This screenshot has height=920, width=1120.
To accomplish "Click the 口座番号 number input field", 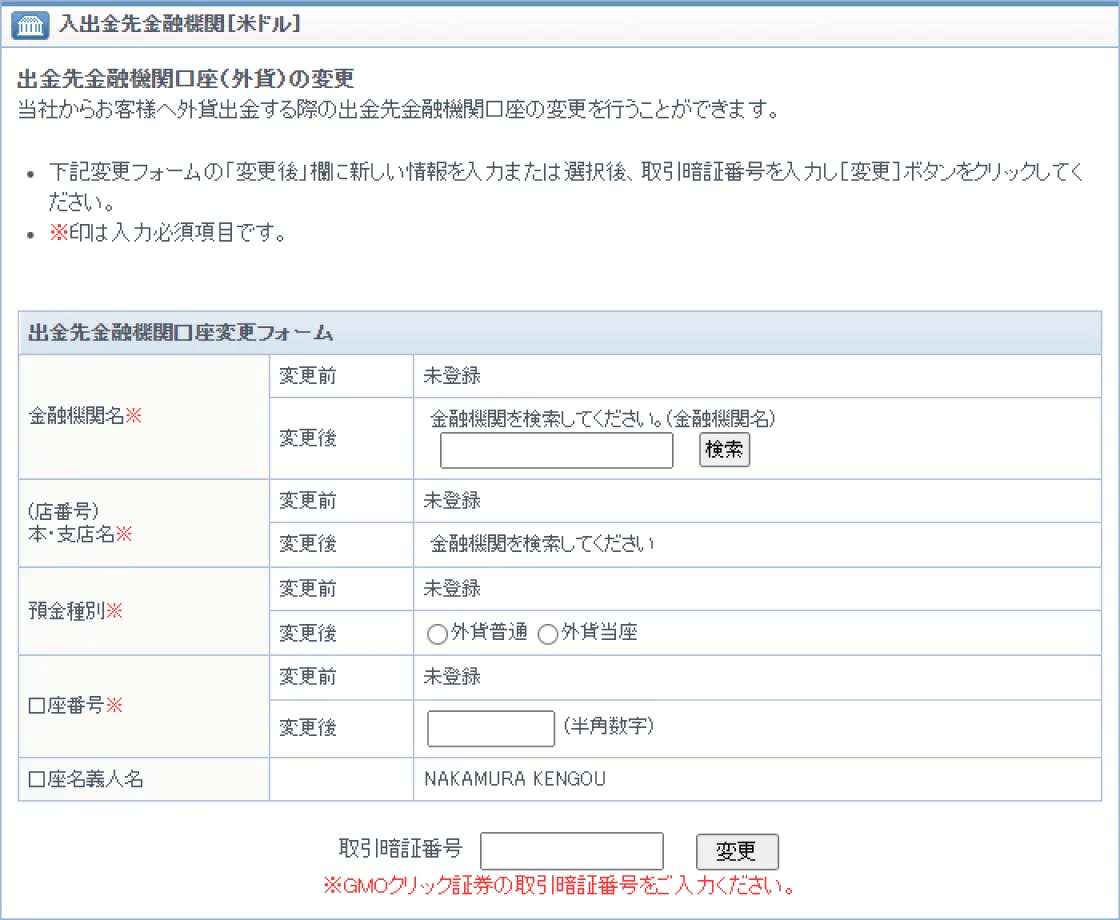I will tap(490, 728).
